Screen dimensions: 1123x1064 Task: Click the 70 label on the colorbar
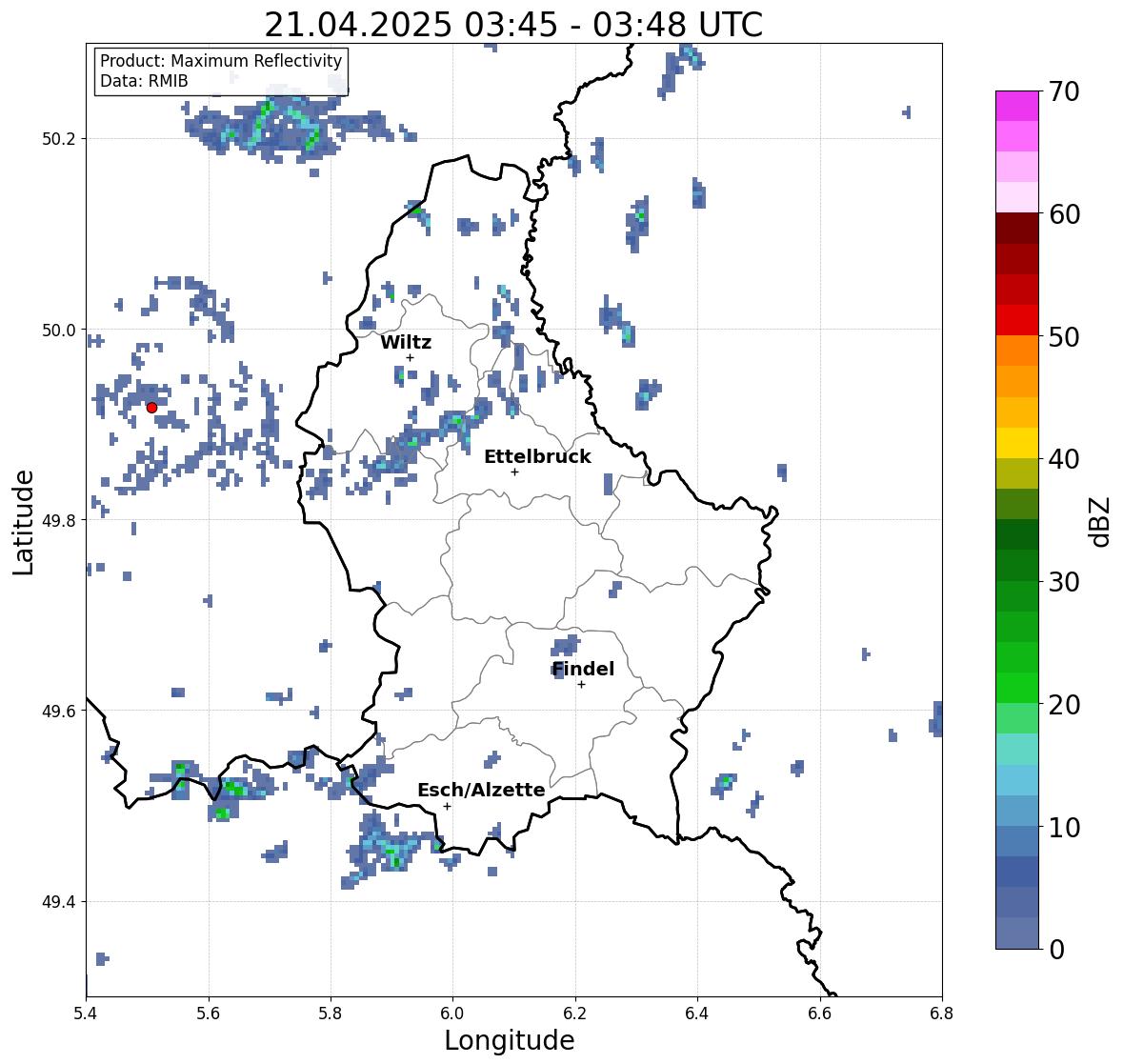(1064, 91)
